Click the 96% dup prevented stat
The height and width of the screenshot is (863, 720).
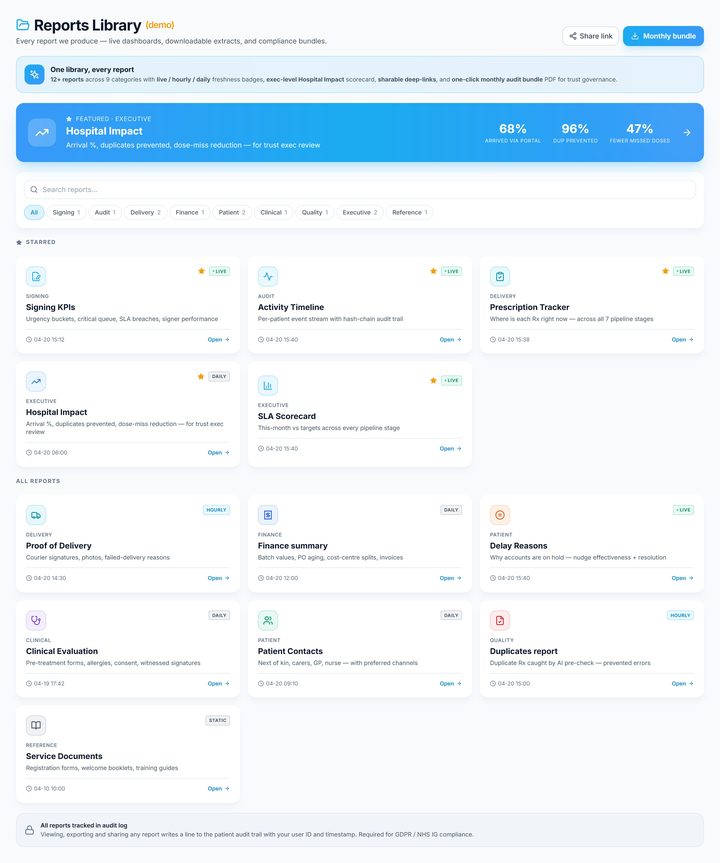pyautogui.click(x=575, y=133)
